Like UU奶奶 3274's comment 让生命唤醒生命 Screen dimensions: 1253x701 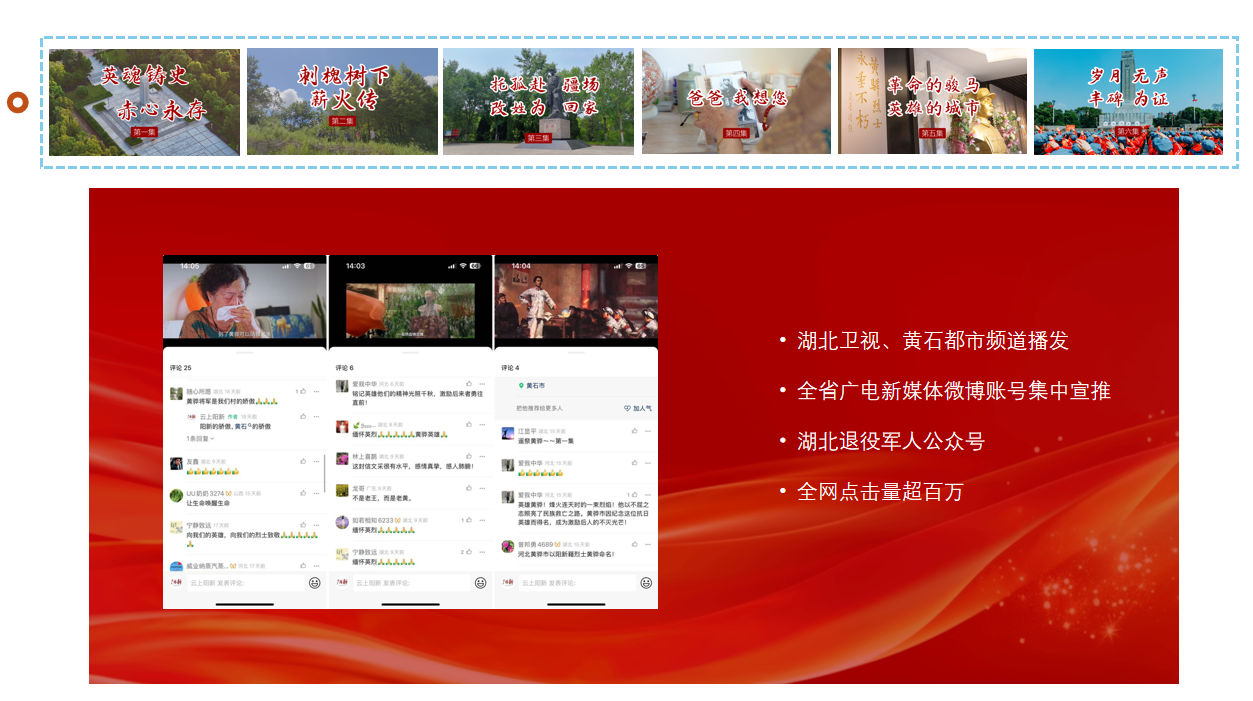coord(303,493)
